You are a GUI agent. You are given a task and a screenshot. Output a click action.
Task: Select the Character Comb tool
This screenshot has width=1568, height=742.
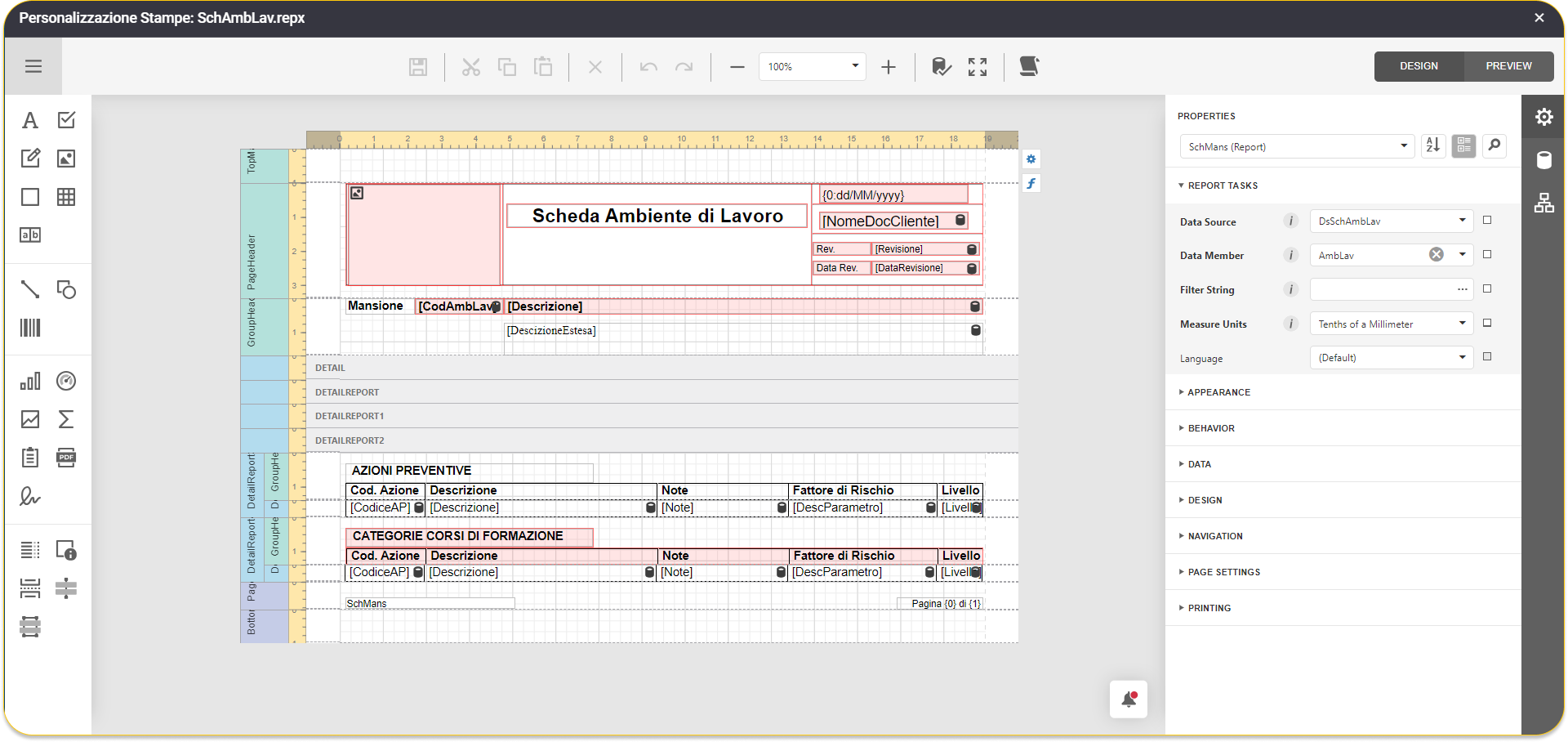point(30,235)
